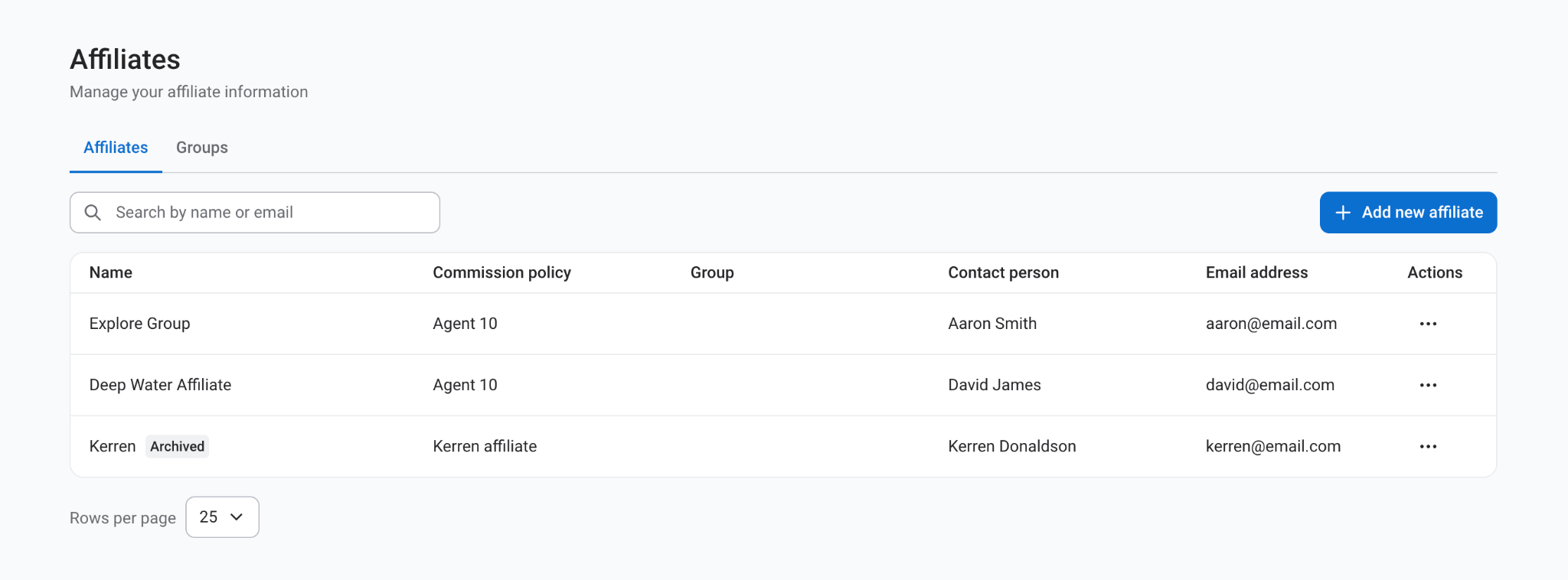1568x580 pixels.
Task: Open the Deep Water Affiliate entry
Action: point(160,385)
